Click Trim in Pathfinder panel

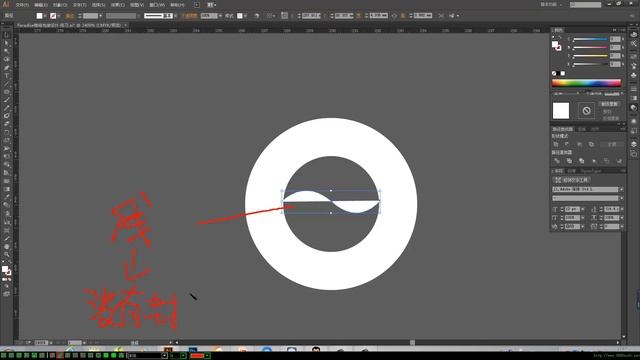pyautogui.click(x=569, y=161)
